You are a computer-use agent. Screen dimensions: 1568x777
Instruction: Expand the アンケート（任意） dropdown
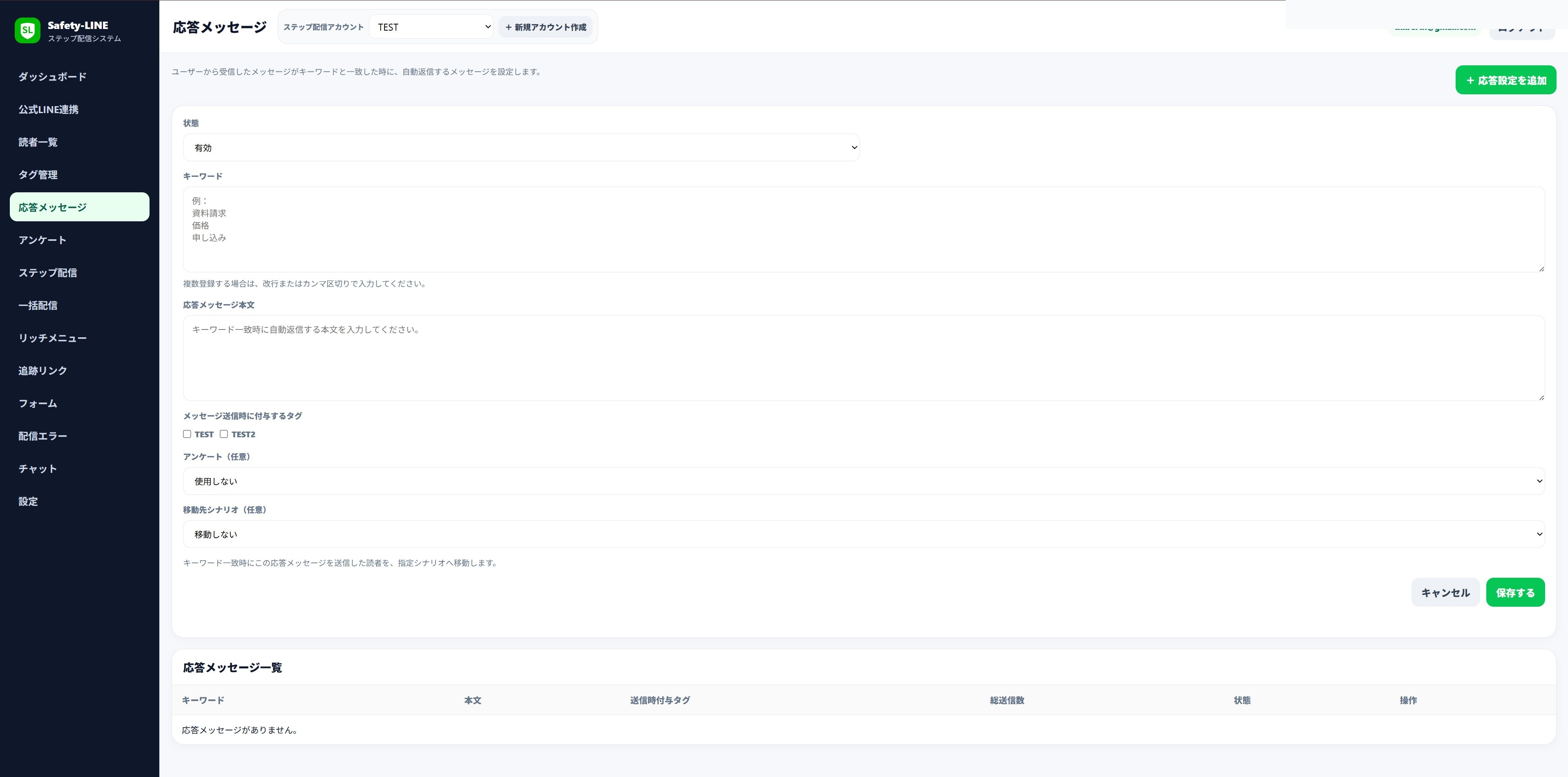pyautogui.click(x=864, y=481)
